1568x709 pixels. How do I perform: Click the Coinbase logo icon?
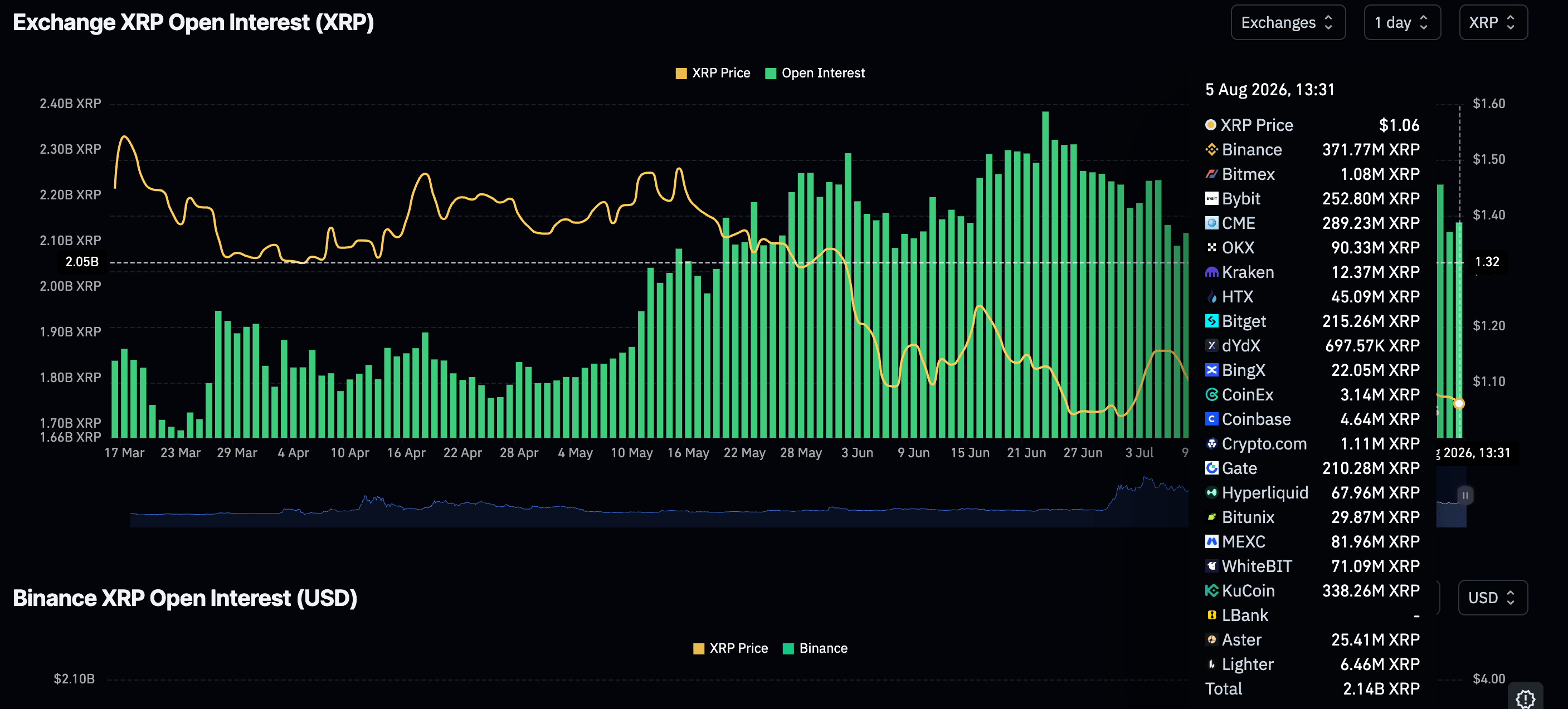(1211, 419)
